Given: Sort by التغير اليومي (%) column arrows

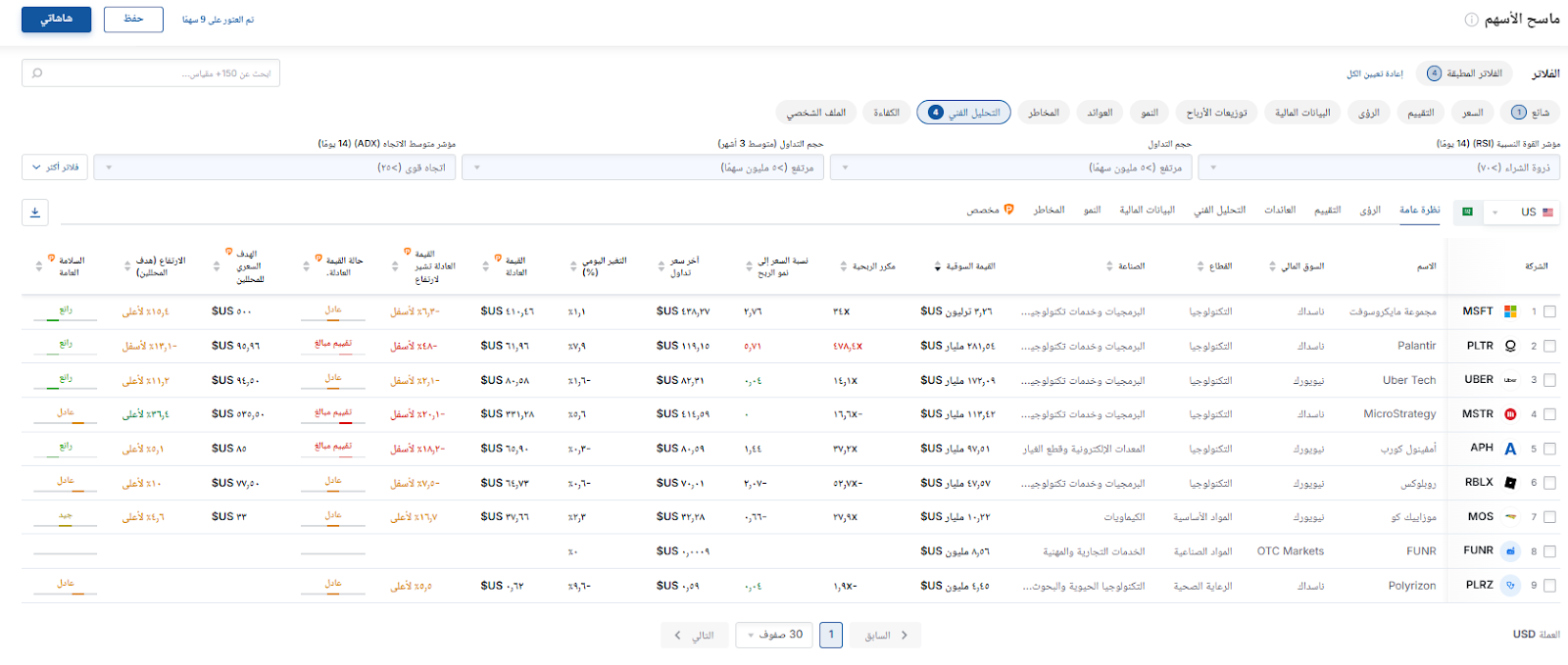Looking at the screenshot, I should click(573, 266).
